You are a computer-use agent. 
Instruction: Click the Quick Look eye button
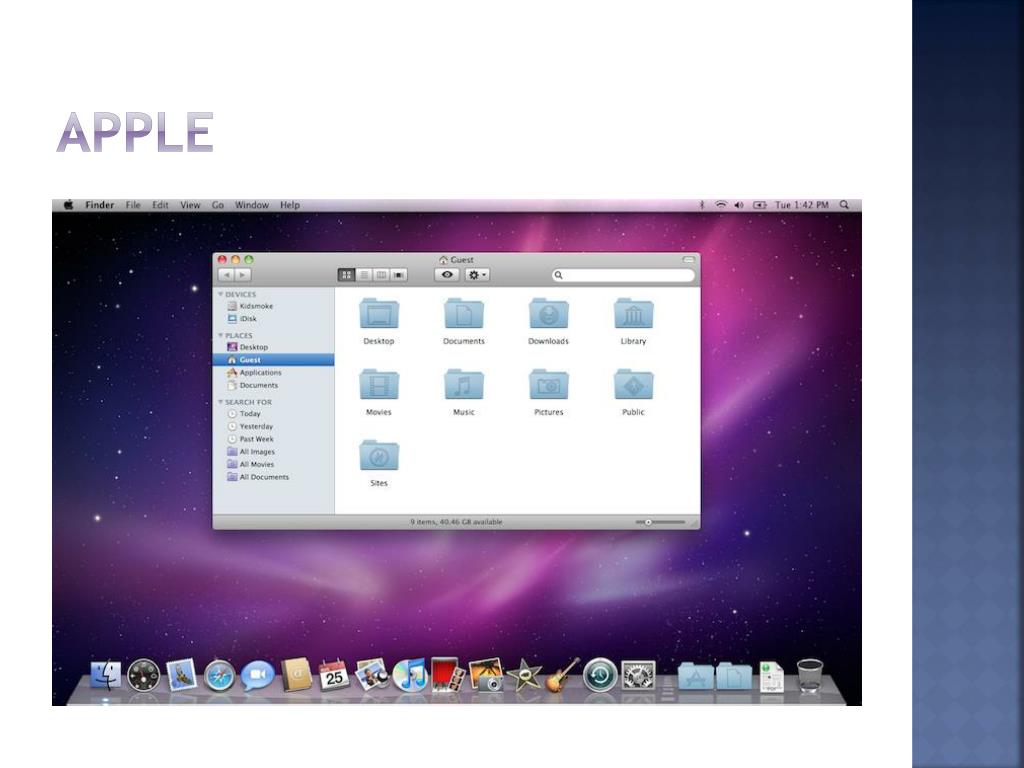pyautogui.click(x=447, y=275)
